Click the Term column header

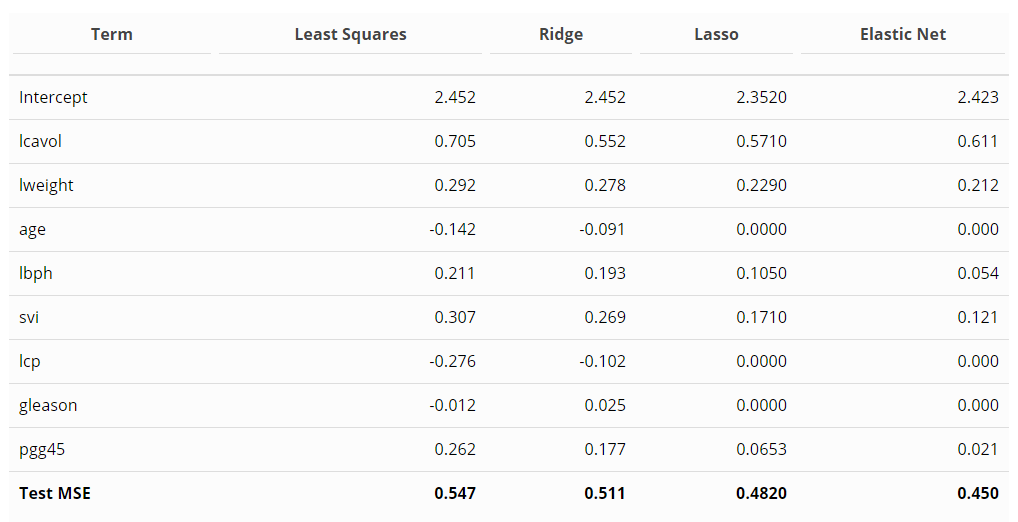(x=111, y=34)
